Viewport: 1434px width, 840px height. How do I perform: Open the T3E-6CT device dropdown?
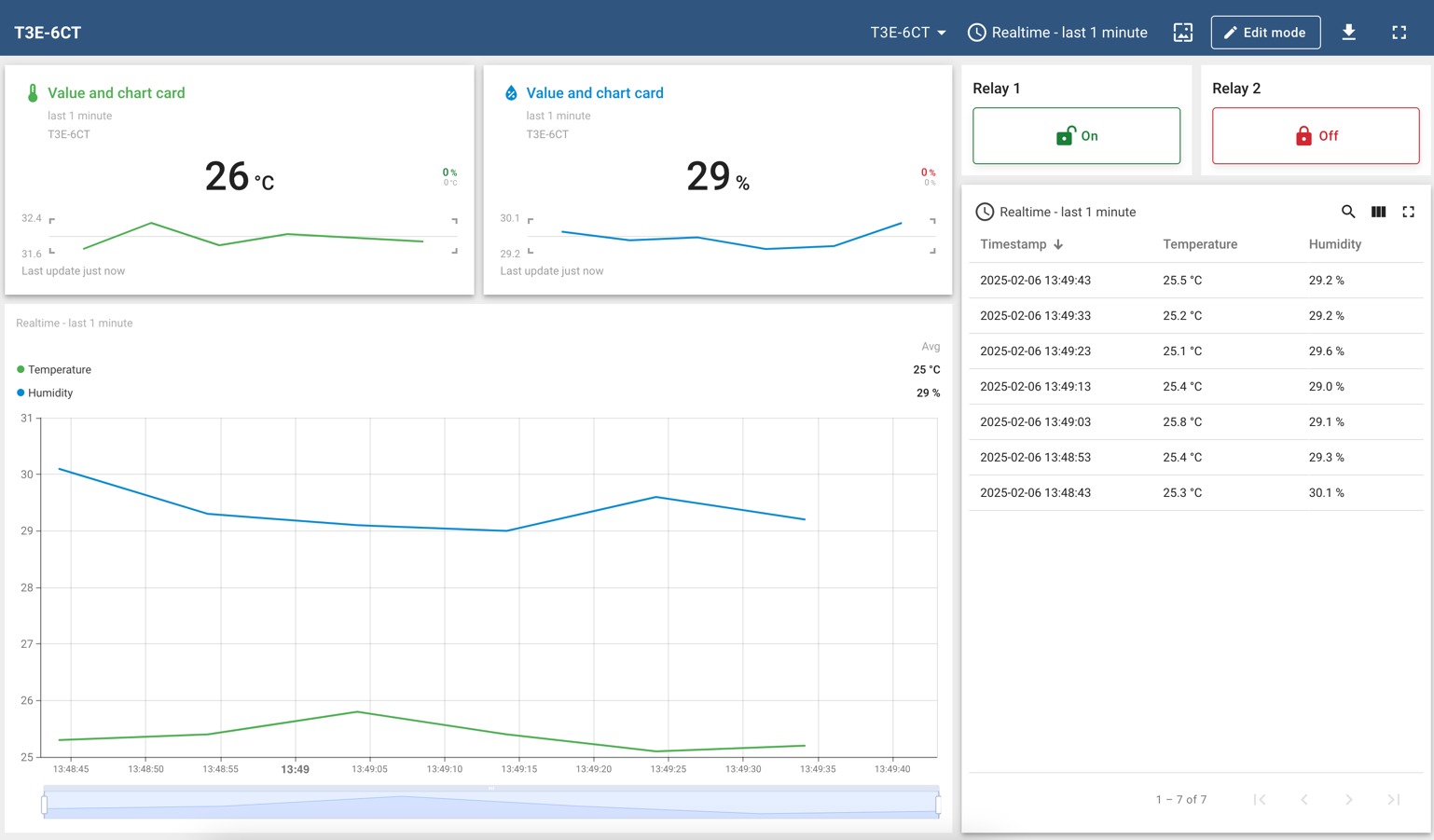(x=907, y=33)
